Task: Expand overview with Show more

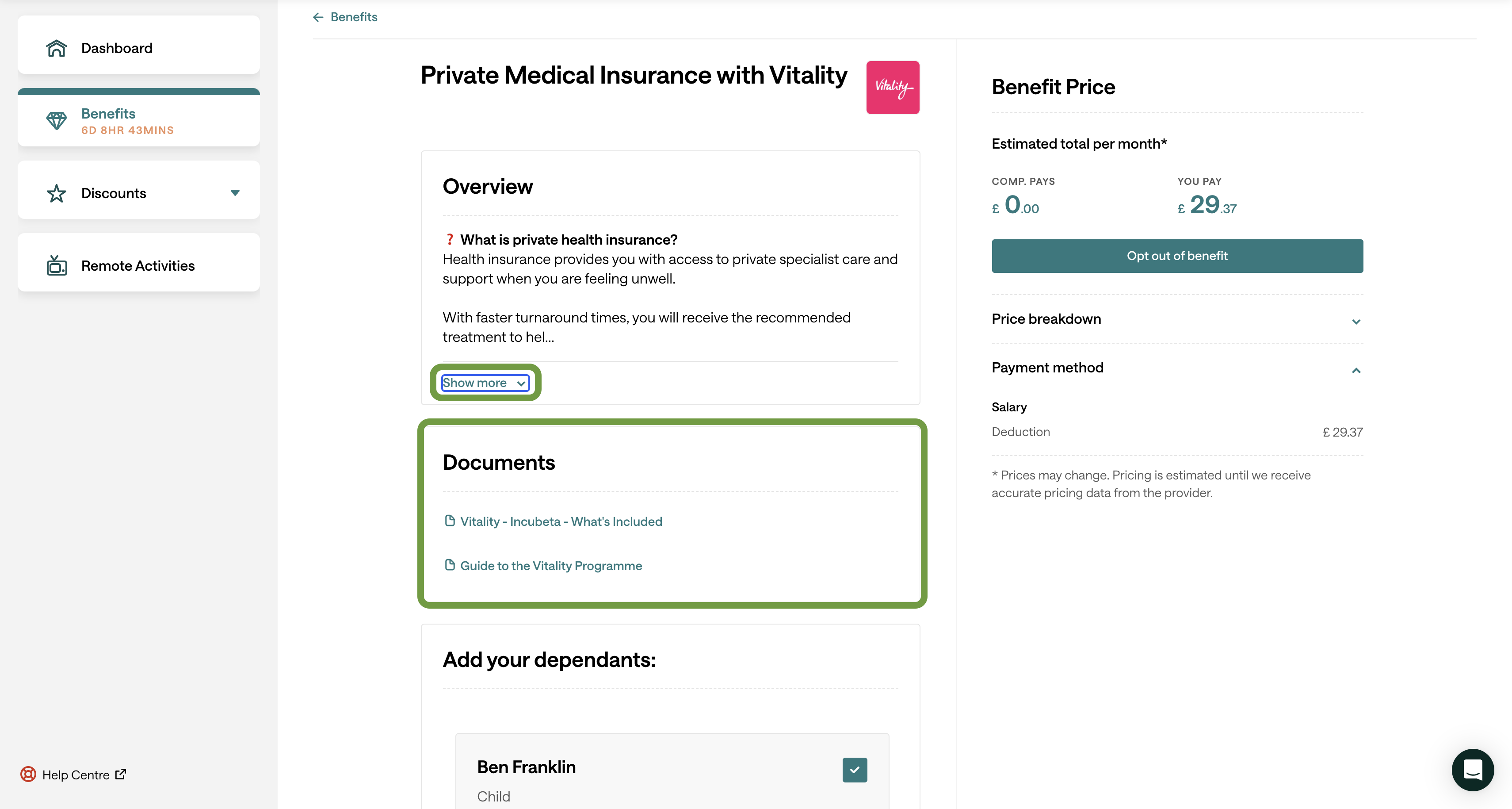Action: tap(485, 383)
